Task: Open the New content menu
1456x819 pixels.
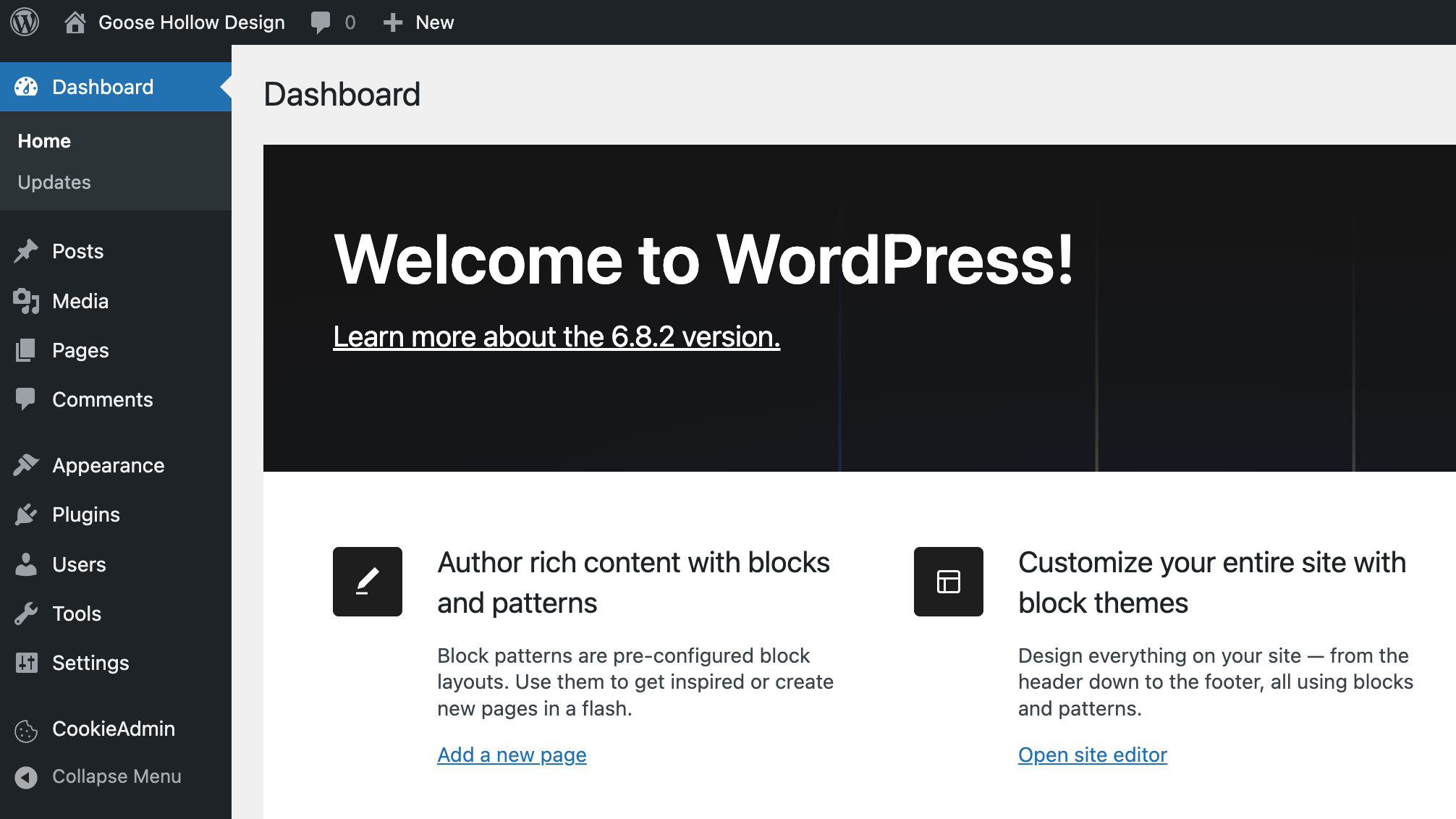Action: point(434,22)
